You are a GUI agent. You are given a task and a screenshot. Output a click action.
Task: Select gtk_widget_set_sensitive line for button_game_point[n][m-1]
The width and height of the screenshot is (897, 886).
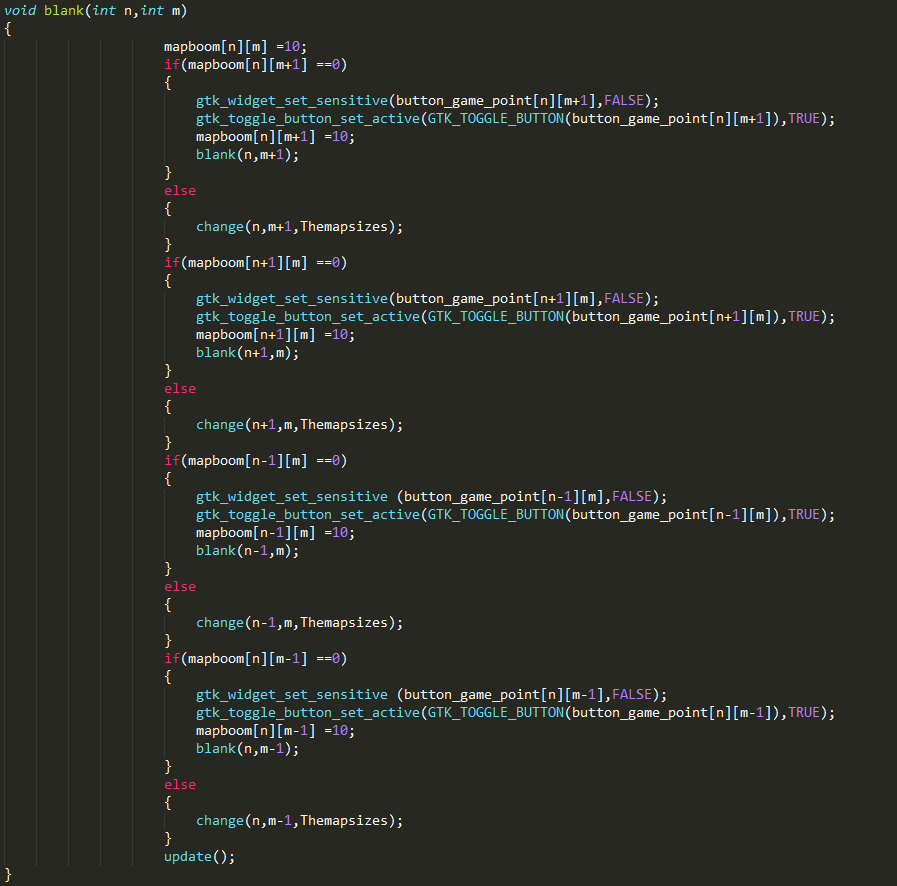click(x=431, y=694)
